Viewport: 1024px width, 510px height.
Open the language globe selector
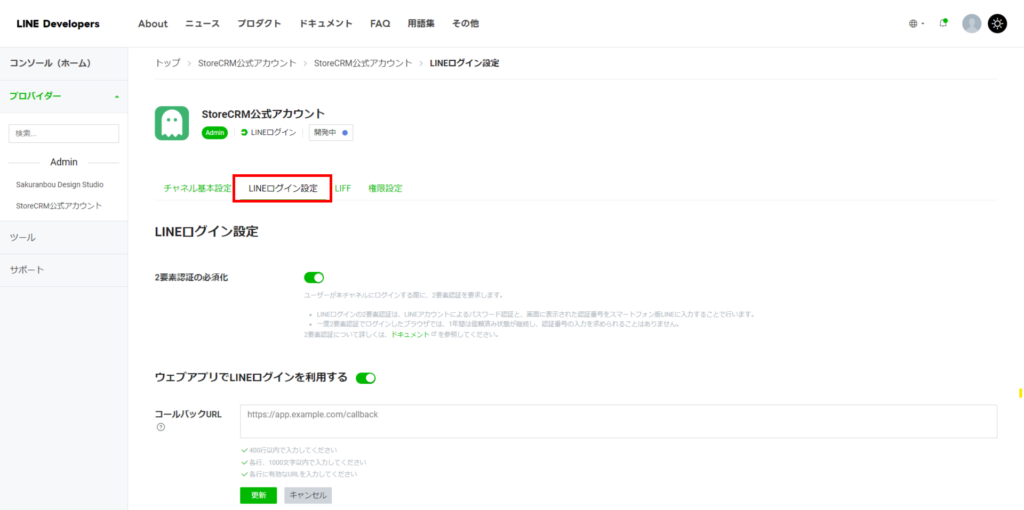pyautogui.click(x=916, y=24)
